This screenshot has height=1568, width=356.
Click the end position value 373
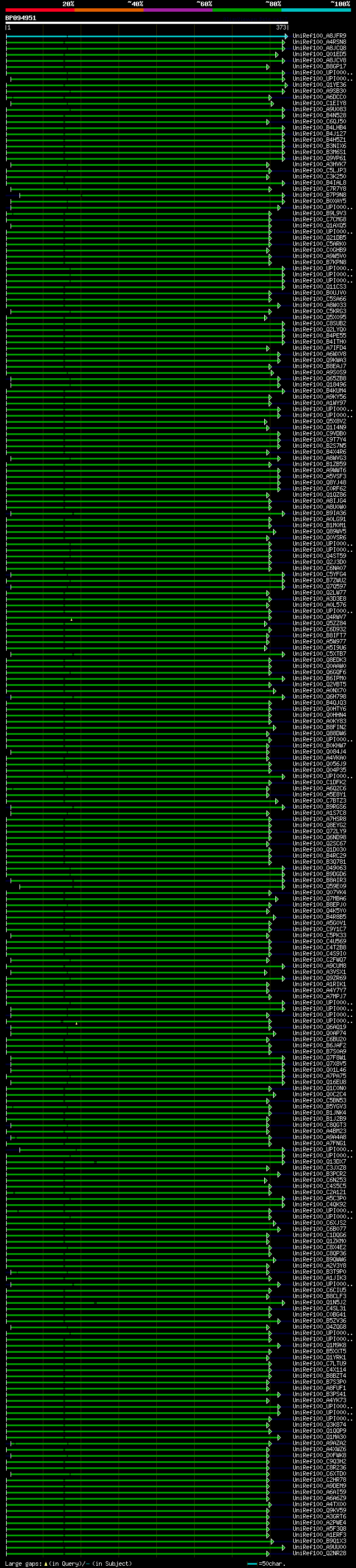280,27
